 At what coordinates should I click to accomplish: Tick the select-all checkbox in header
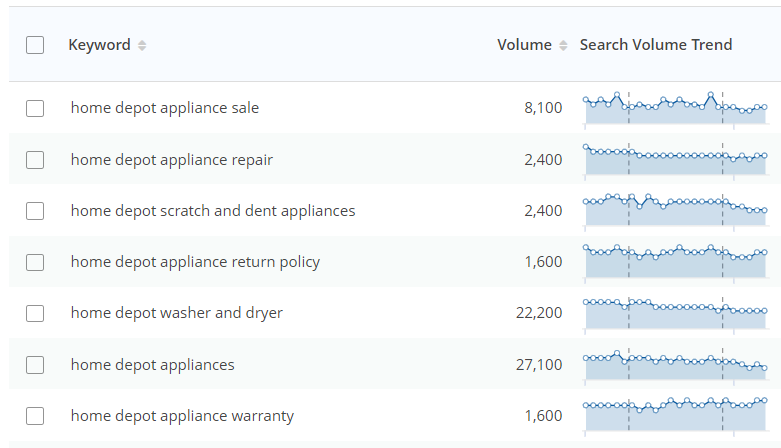(x=35, y=45)
